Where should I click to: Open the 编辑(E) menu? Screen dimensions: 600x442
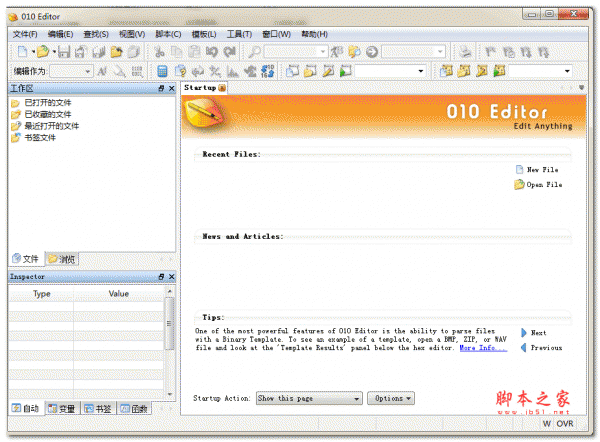60,34
